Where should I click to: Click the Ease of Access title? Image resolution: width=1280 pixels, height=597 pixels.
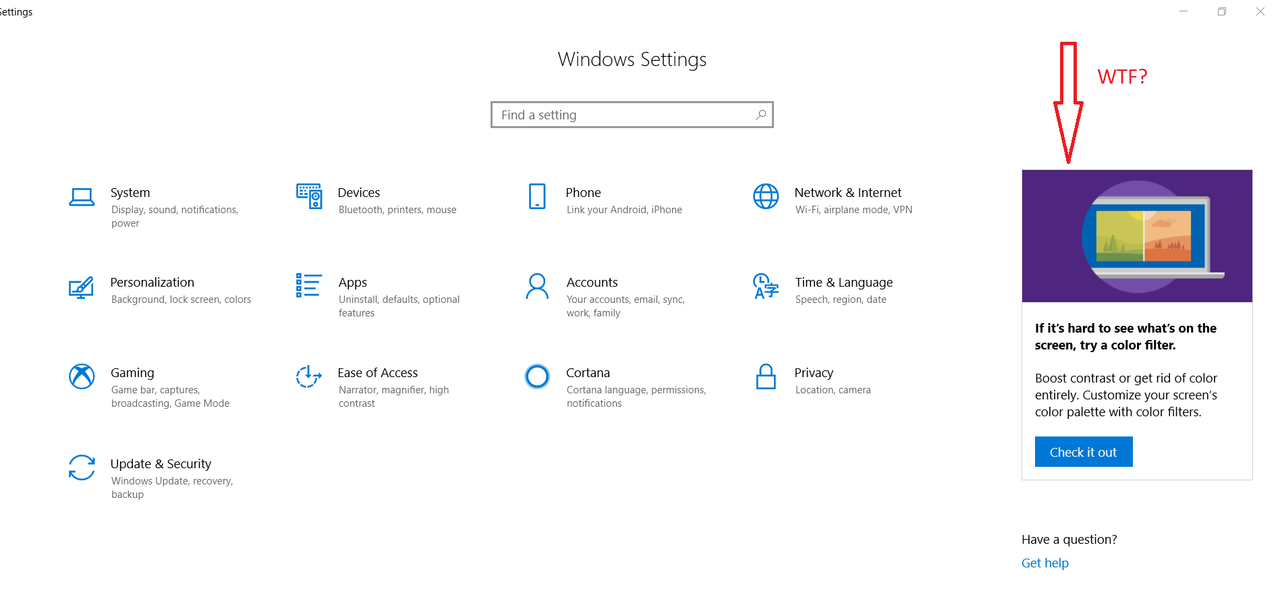(378, 373)
